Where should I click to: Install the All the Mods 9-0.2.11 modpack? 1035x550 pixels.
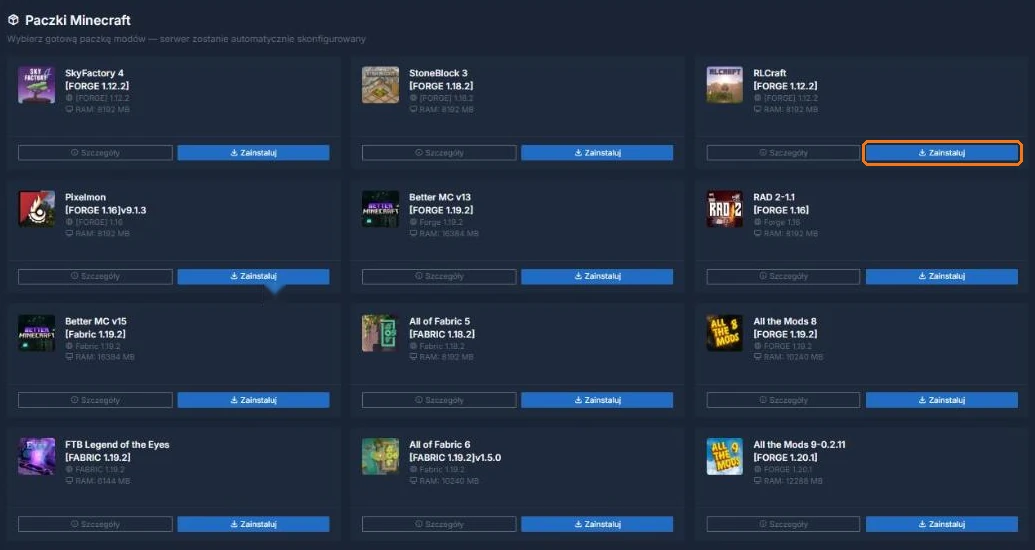(942, 524)
